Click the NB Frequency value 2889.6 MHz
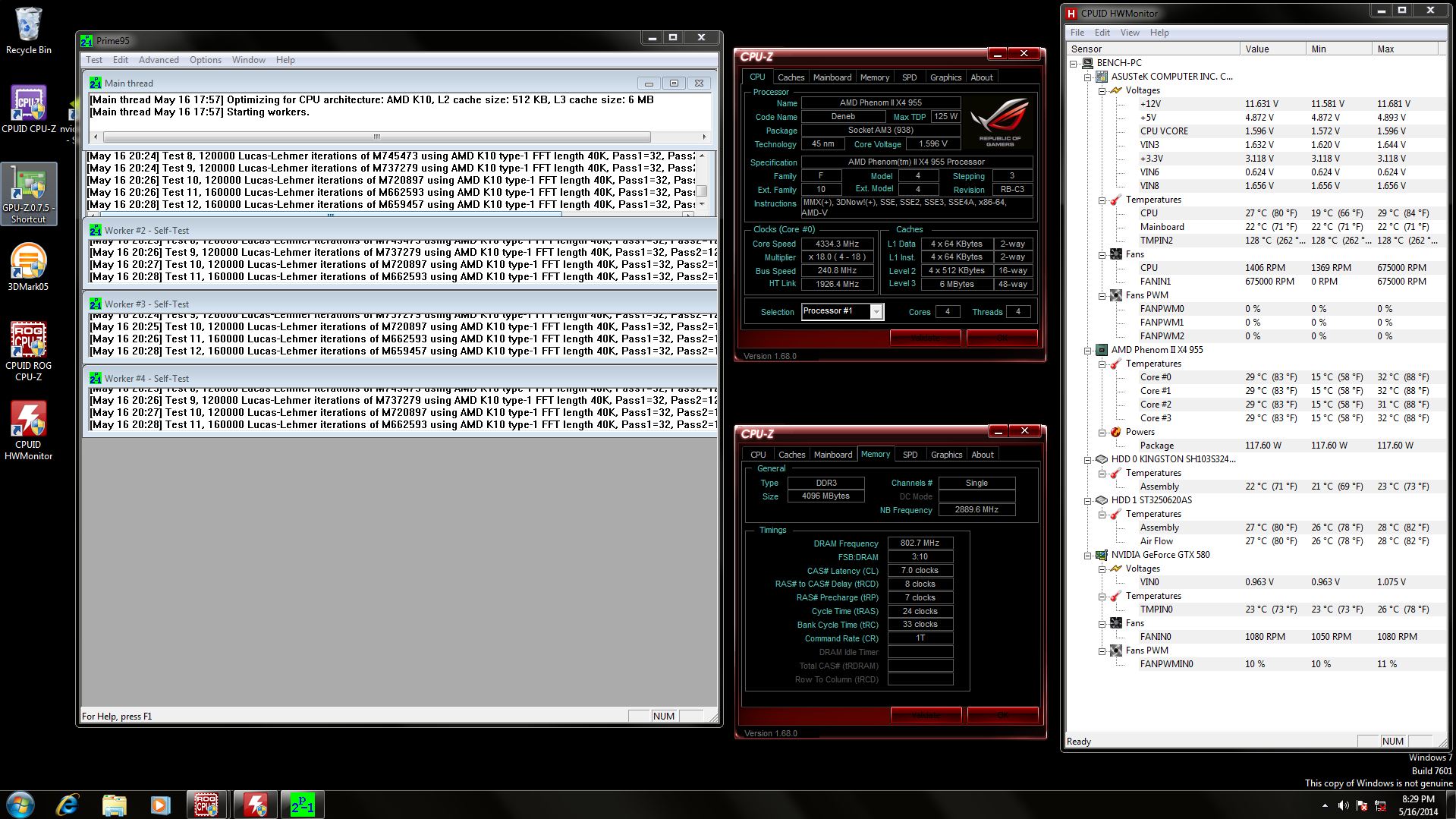Viewport: 1456px width, 819px height. pos(976,510)
